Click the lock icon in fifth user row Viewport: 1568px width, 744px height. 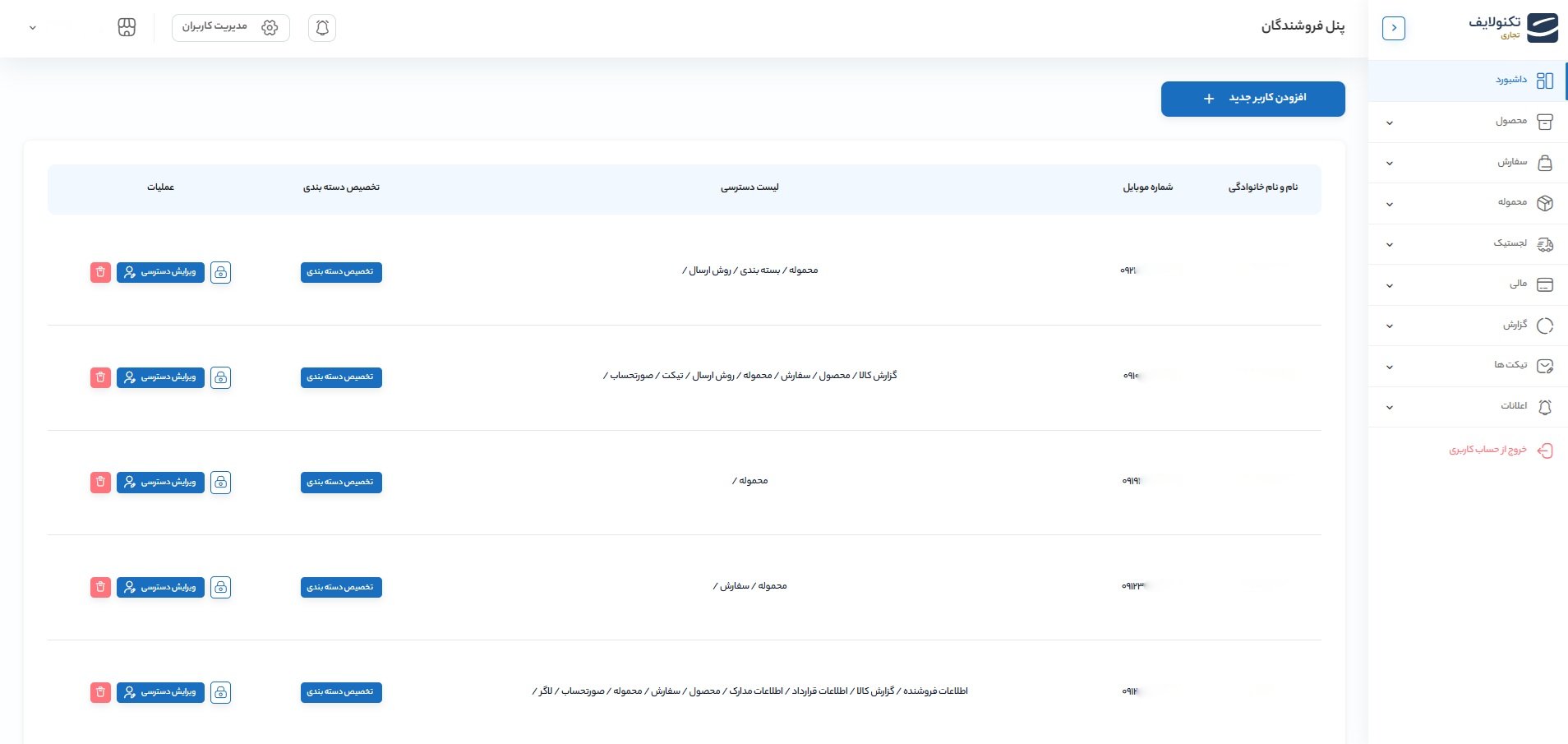[220, 692]
